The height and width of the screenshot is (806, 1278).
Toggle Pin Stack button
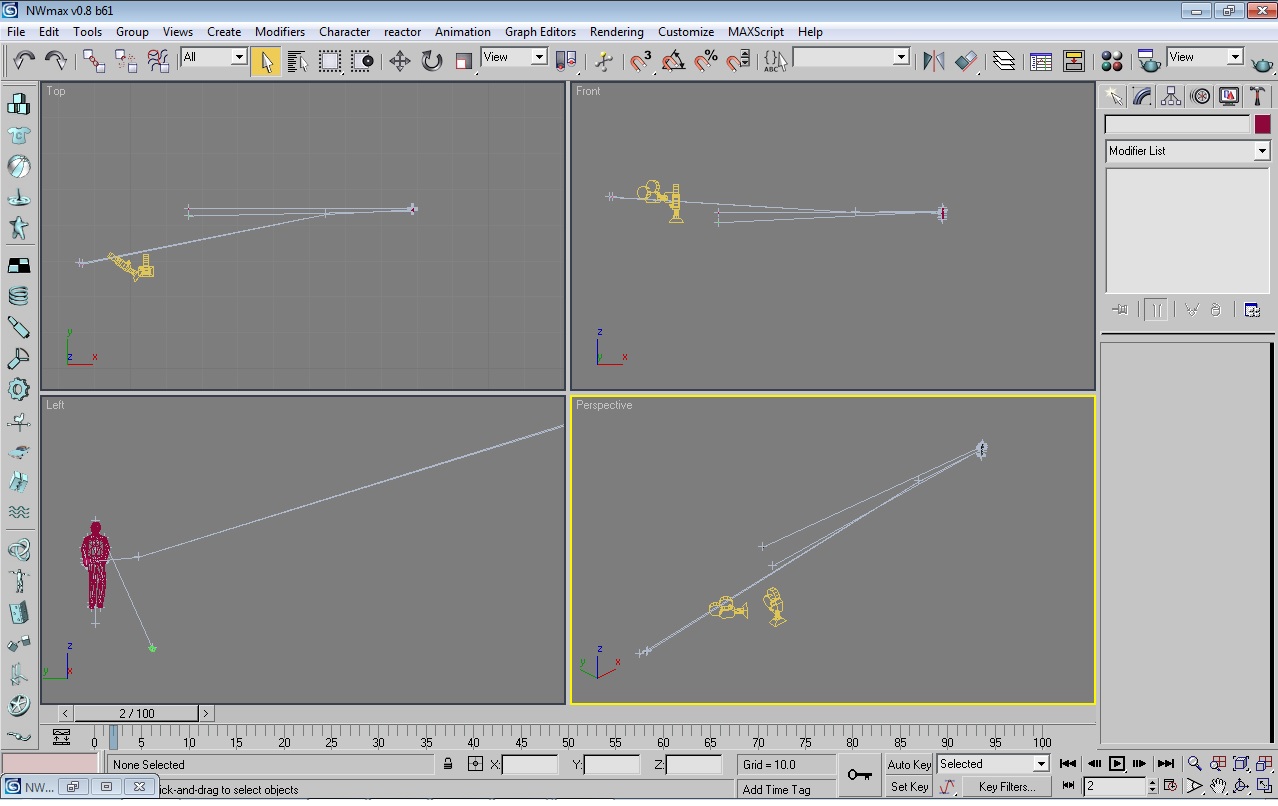click(x=1120, y=310)
